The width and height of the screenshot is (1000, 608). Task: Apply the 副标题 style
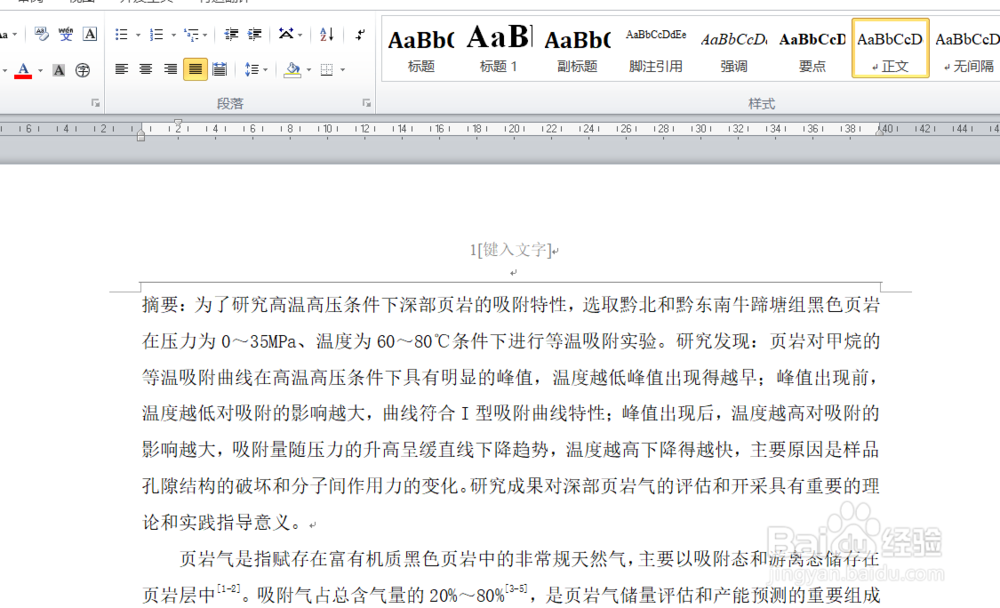point(577,50)
